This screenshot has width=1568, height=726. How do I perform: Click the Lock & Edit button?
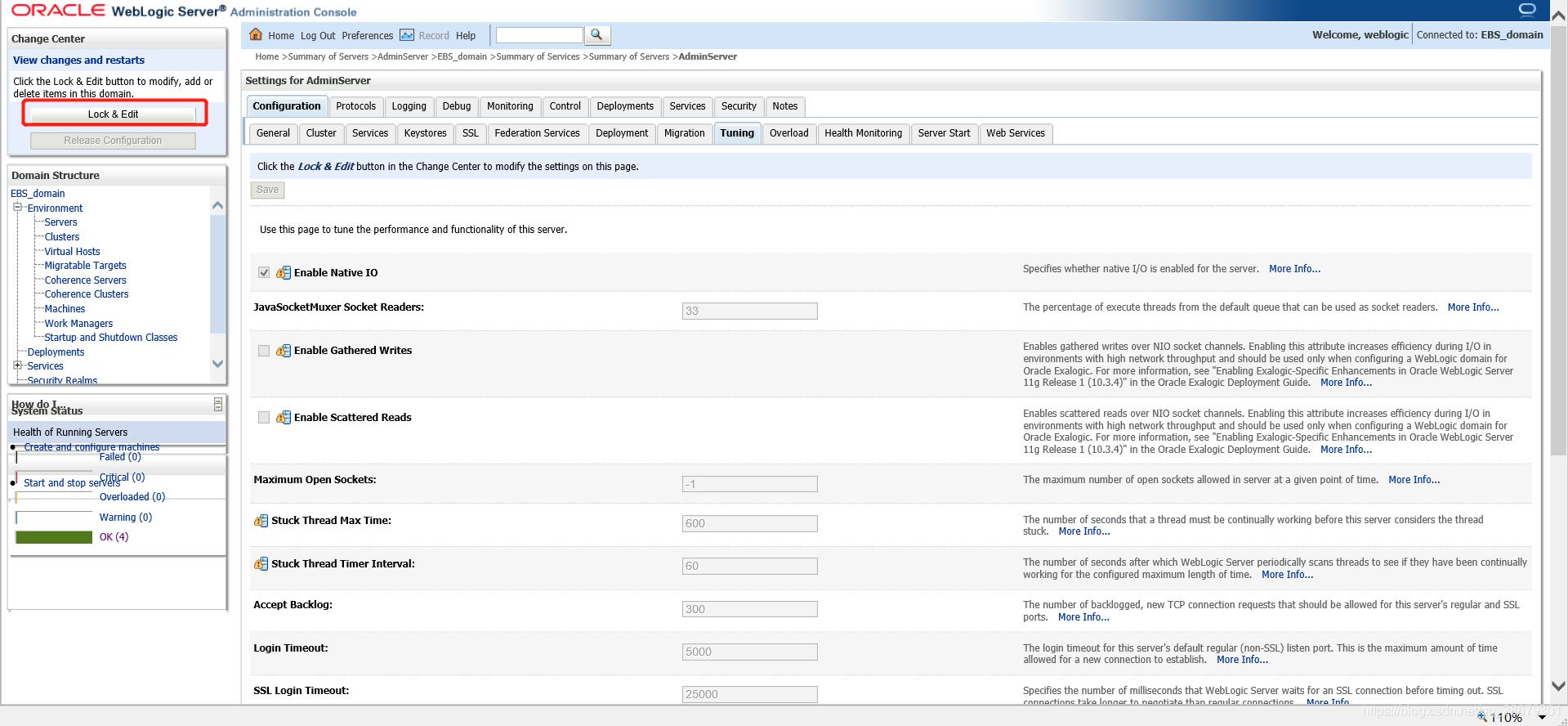coord(114,114)
